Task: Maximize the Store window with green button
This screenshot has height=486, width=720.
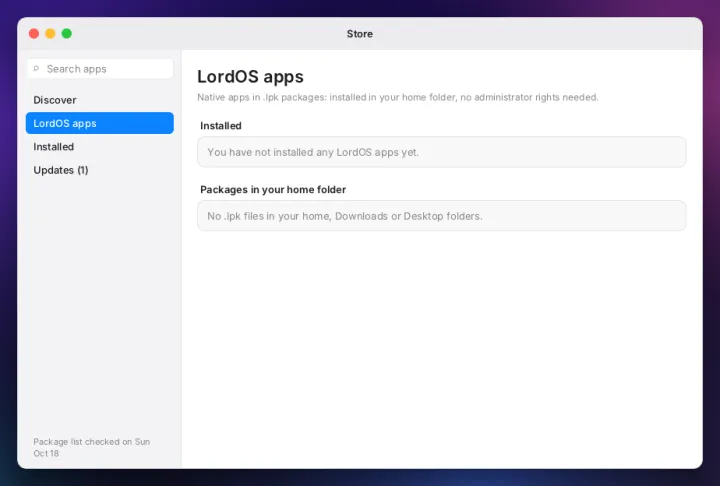Action: (x=67, y=34)
